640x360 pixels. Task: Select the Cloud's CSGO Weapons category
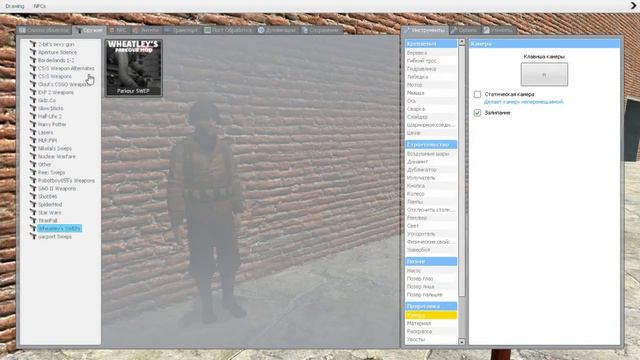(x=63, y=84)
